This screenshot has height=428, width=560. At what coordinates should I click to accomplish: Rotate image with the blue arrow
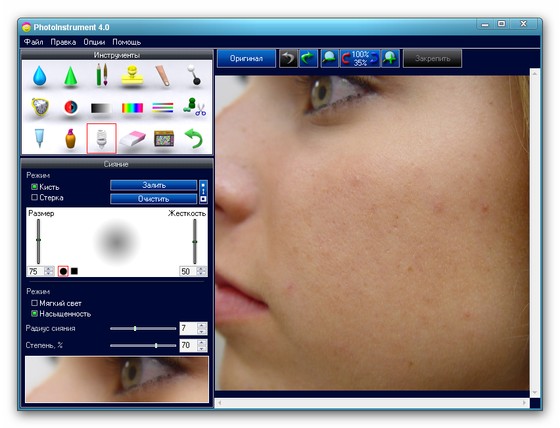coord(374,58)
